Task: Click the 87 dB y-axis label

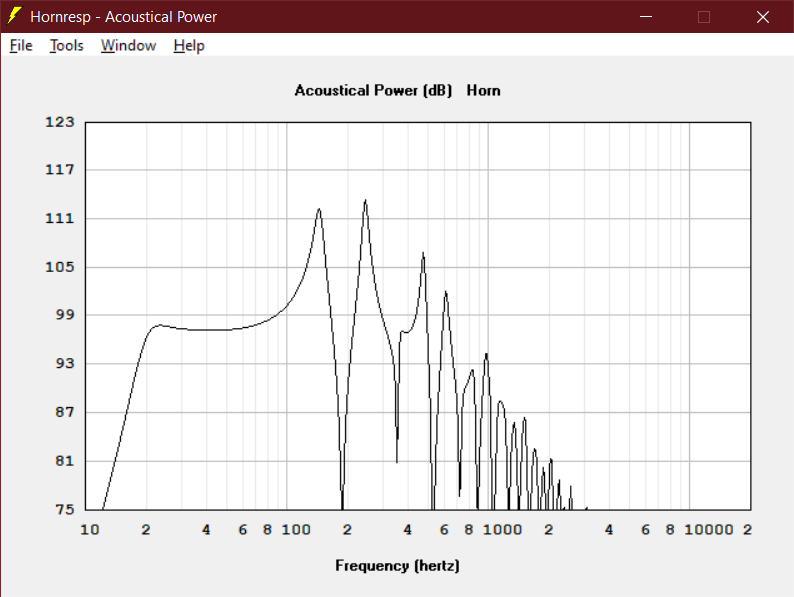Action: 65,412
